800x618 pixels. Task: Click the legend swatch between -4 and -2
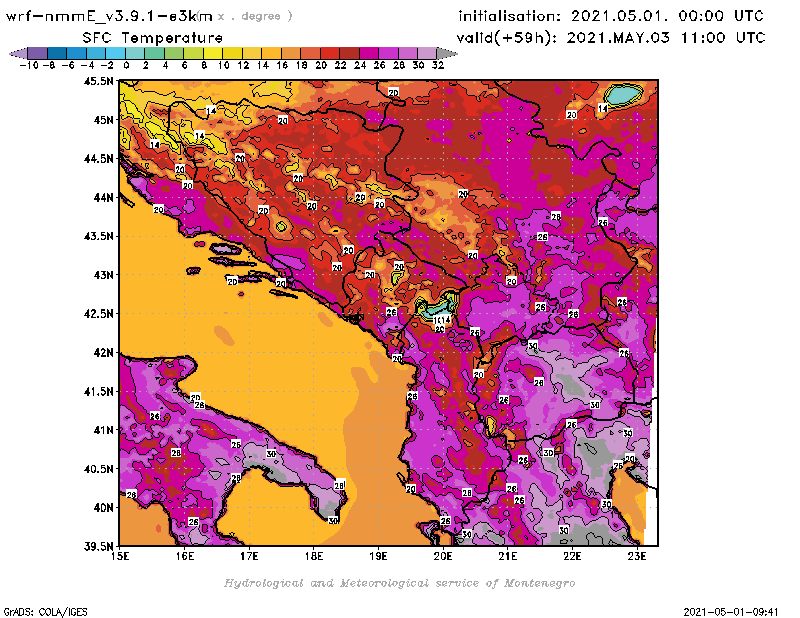click(96, 53)
